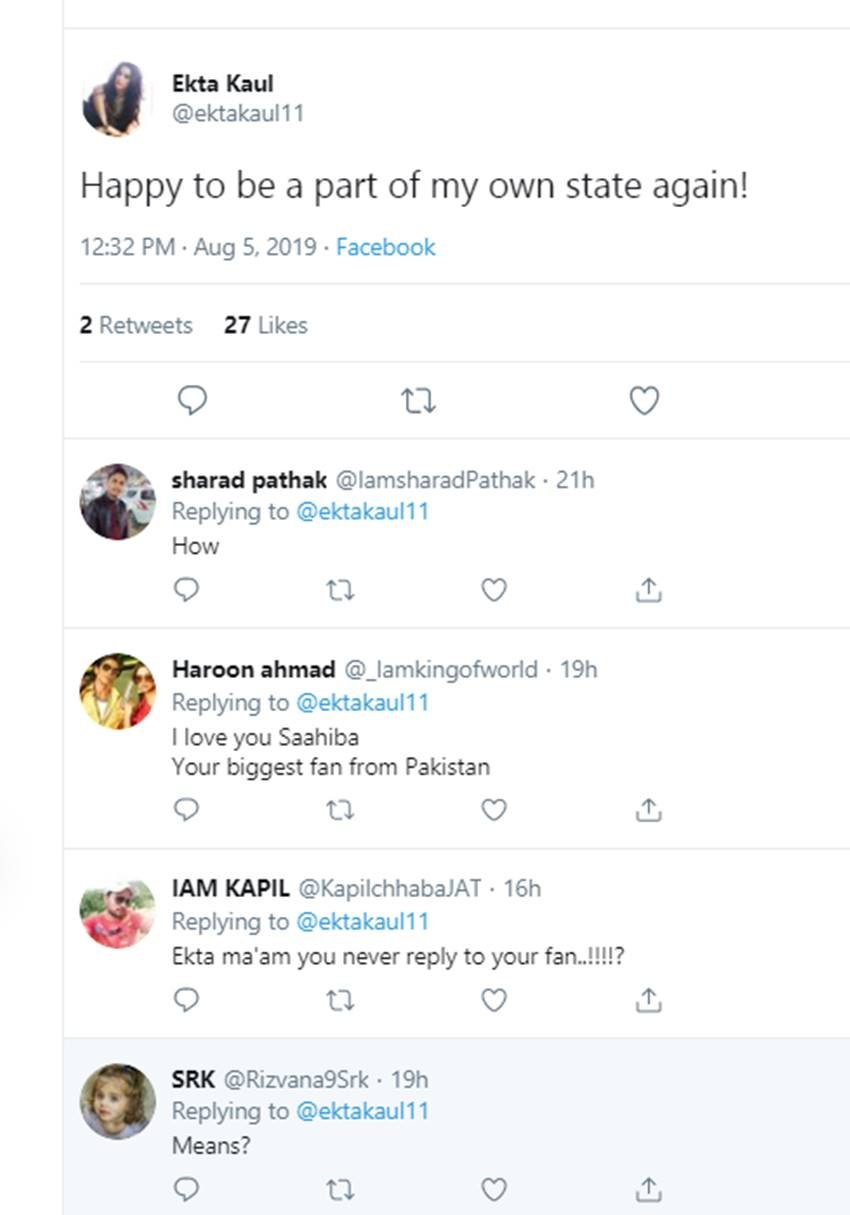850x1215 pixels.
Task: Open IAM KAPIL's profile name
Action: click(x=231, y=888)
